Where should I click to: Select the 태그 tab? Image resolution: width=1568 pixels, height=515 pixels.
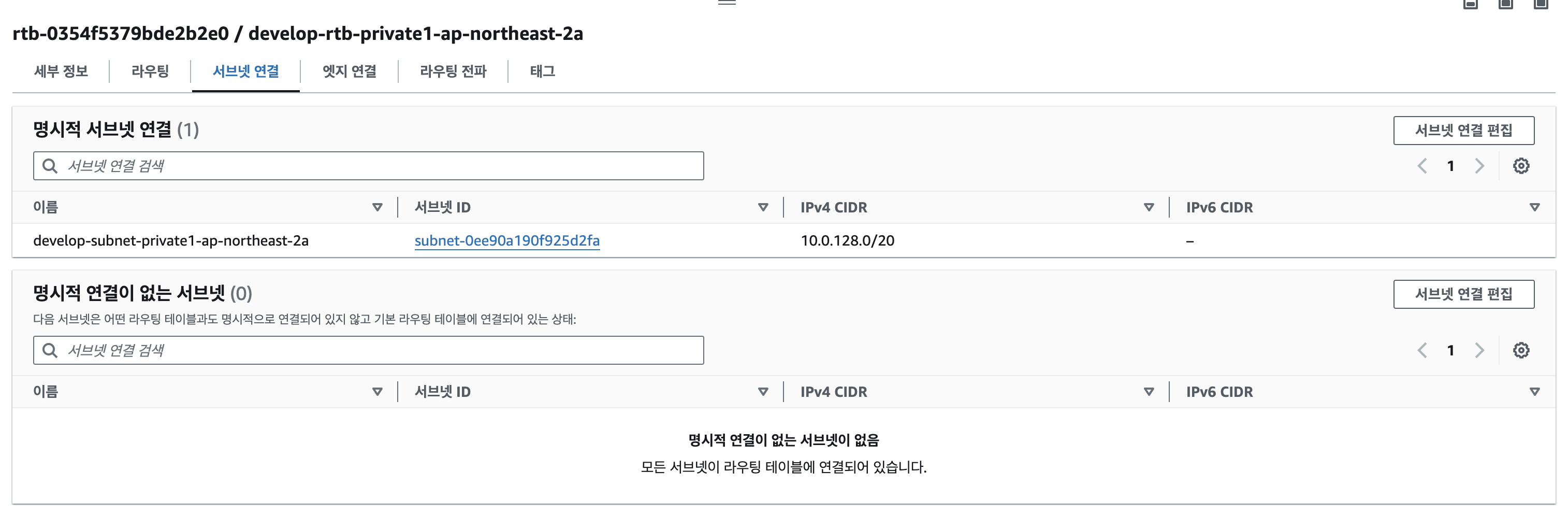click(x=542, y=71)
